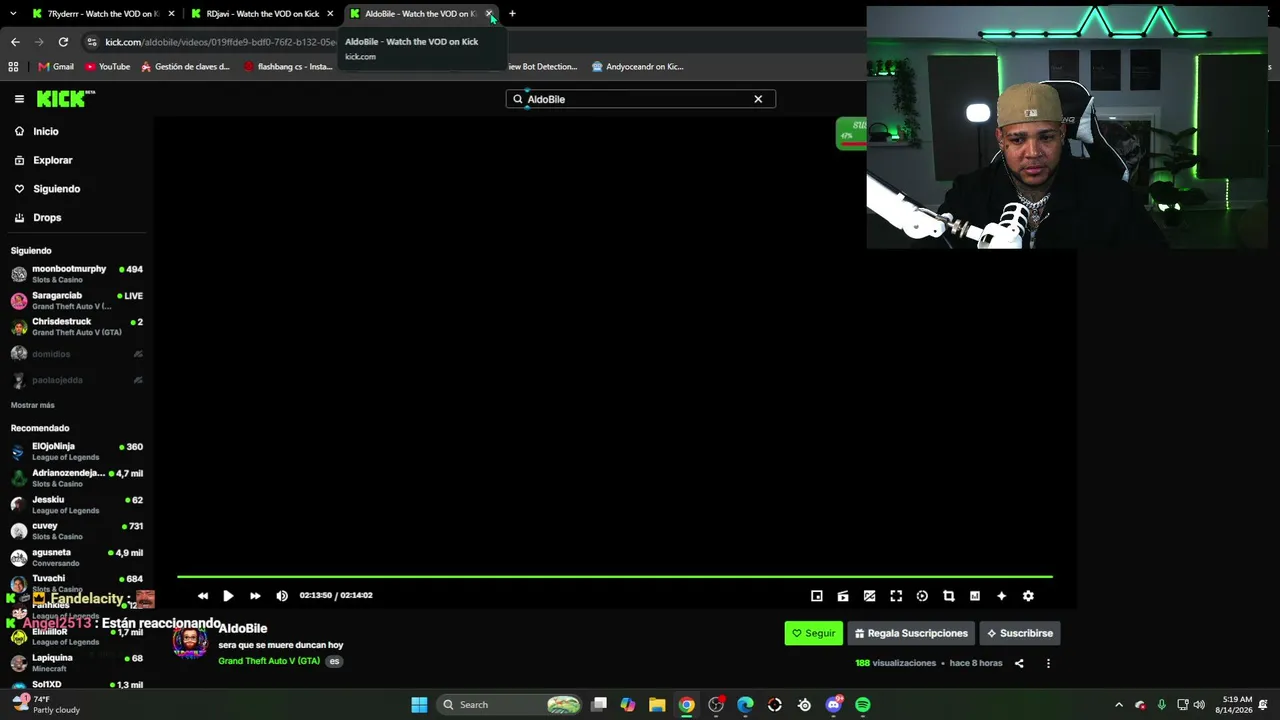Open recommended channel Jesskiu
Image resolution: width=1280 pixels, height=720 pixels.
(x=77, y=504)
